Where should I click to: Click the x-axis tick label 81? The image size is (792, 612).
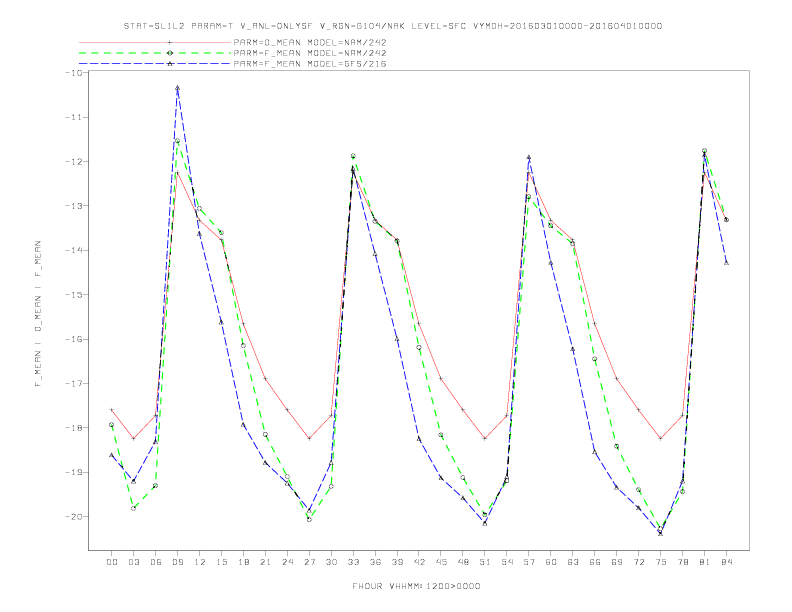pos(705,562)
